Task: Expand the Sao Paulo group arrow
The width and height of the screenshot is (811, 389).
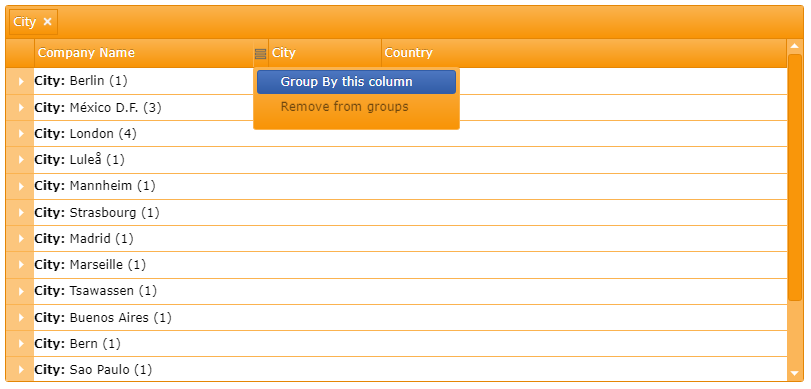Action: [x=21, y=370]
